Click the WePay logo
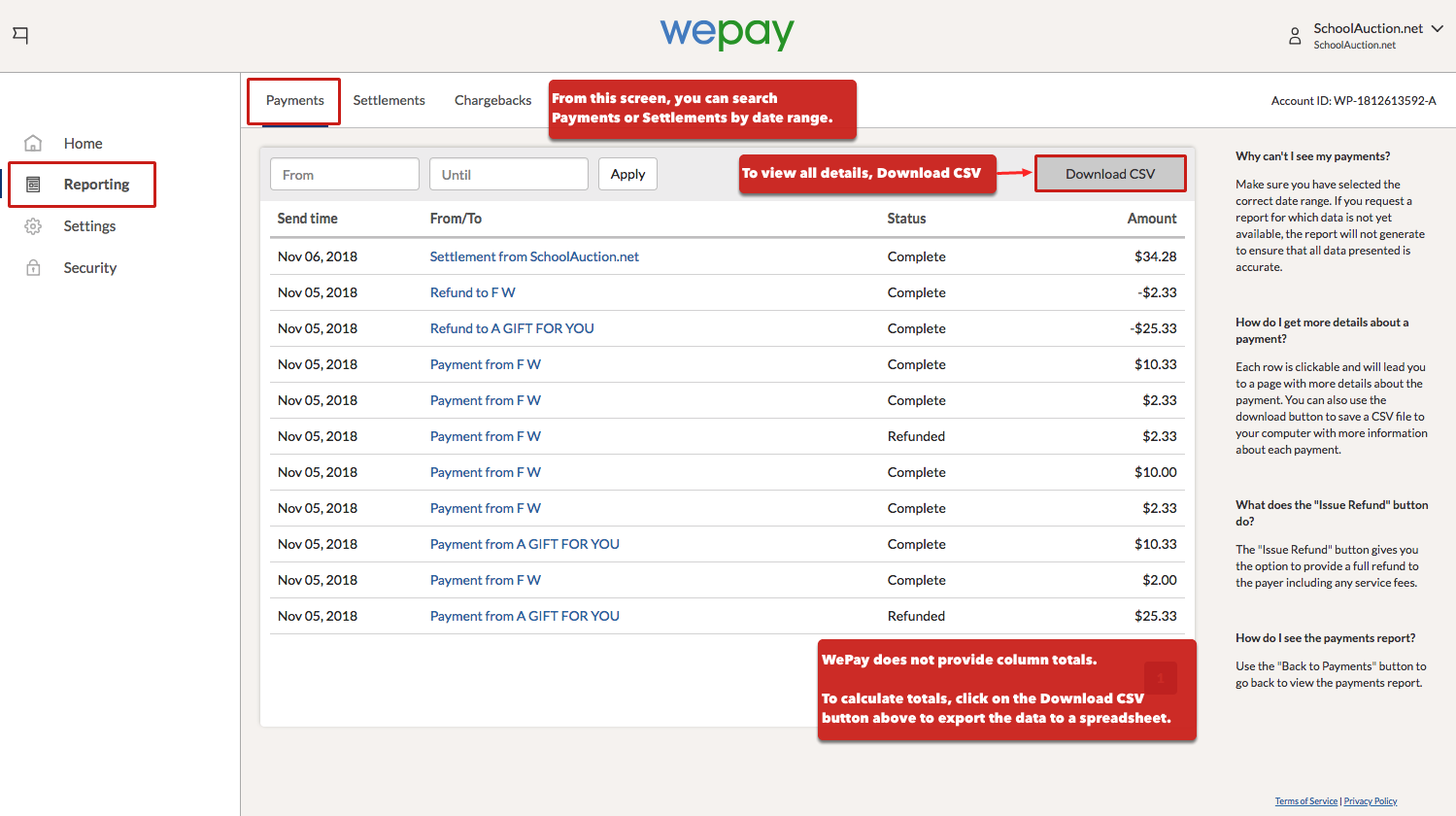Viewport: 1456px width, 816px height. (x=727, y=34)
